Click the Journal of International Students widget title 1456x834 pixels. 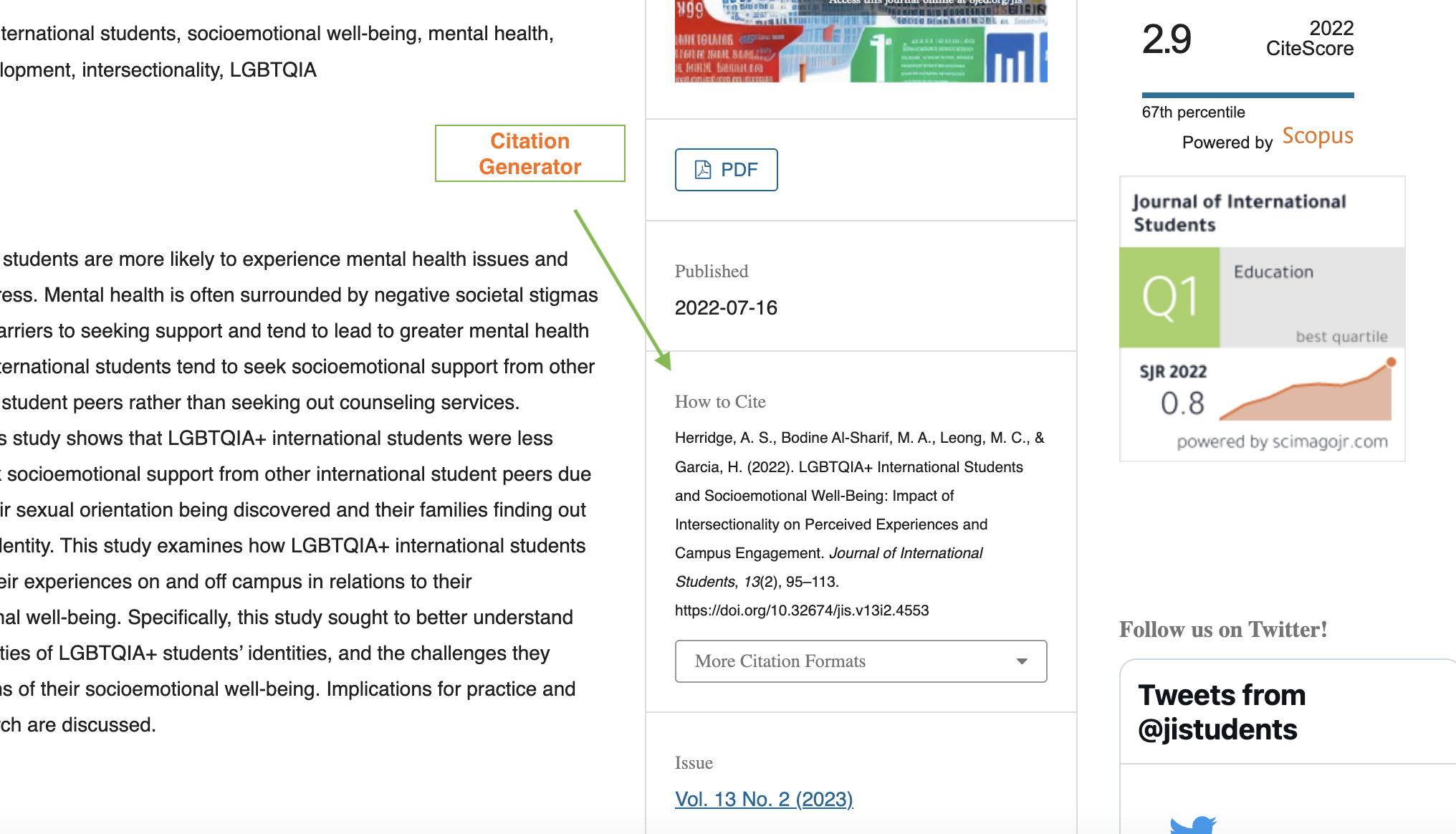pos(1239,213)
